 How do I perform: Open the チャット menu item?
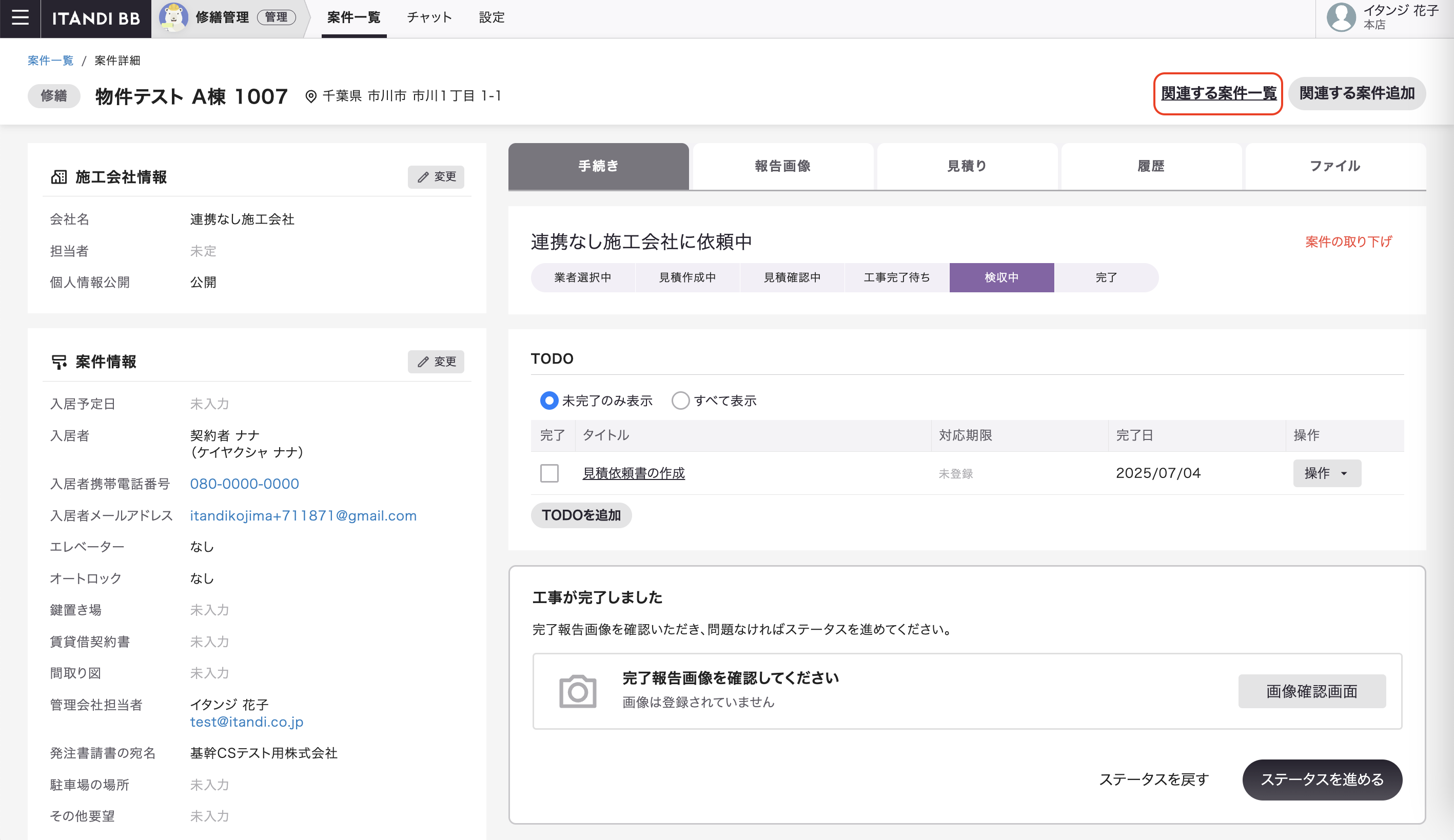(429, 17)
